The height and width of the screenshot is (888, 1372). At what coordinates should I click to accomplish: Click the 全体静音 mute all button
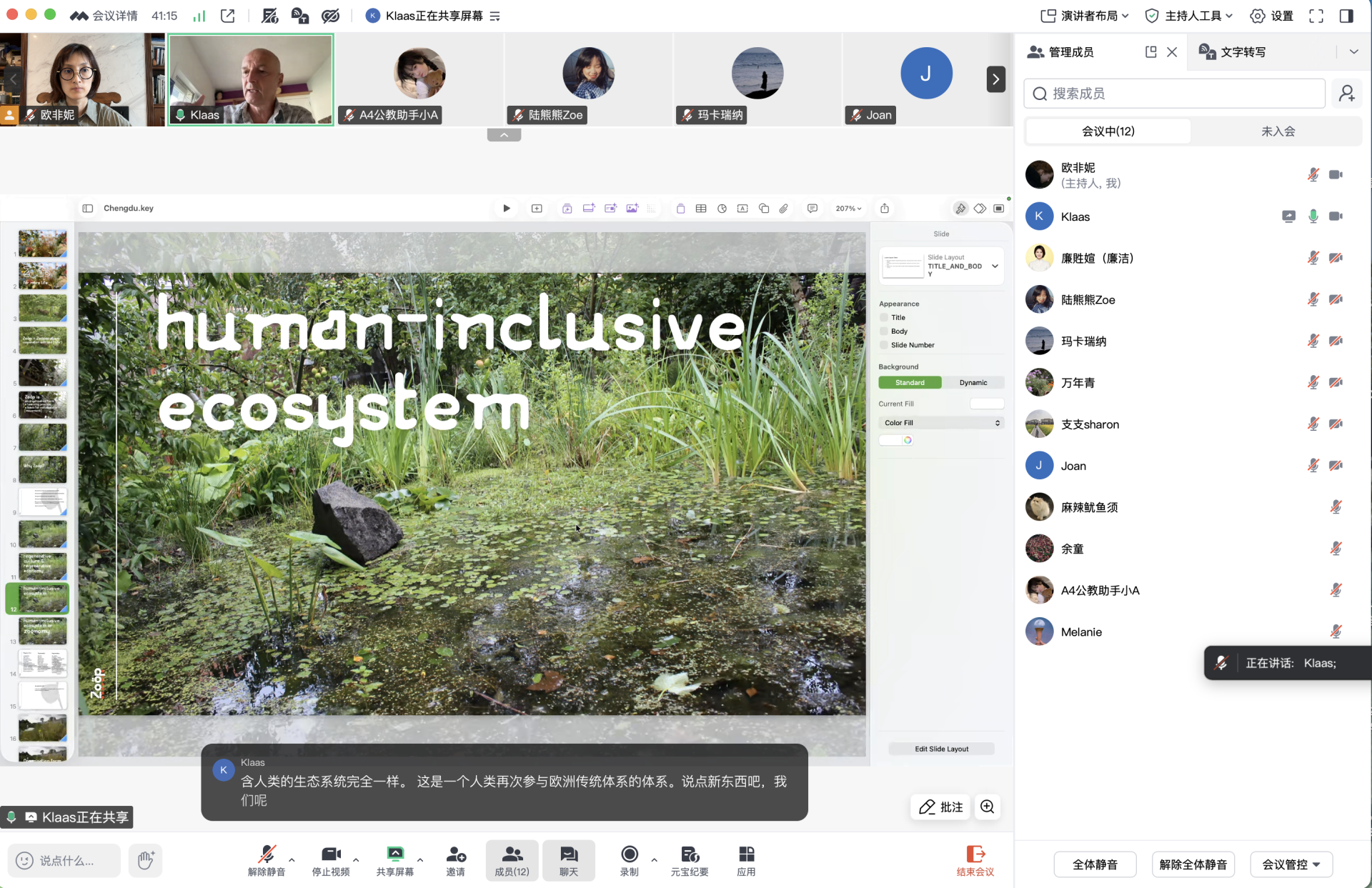pyautogui.click(x=1095, y=864)
